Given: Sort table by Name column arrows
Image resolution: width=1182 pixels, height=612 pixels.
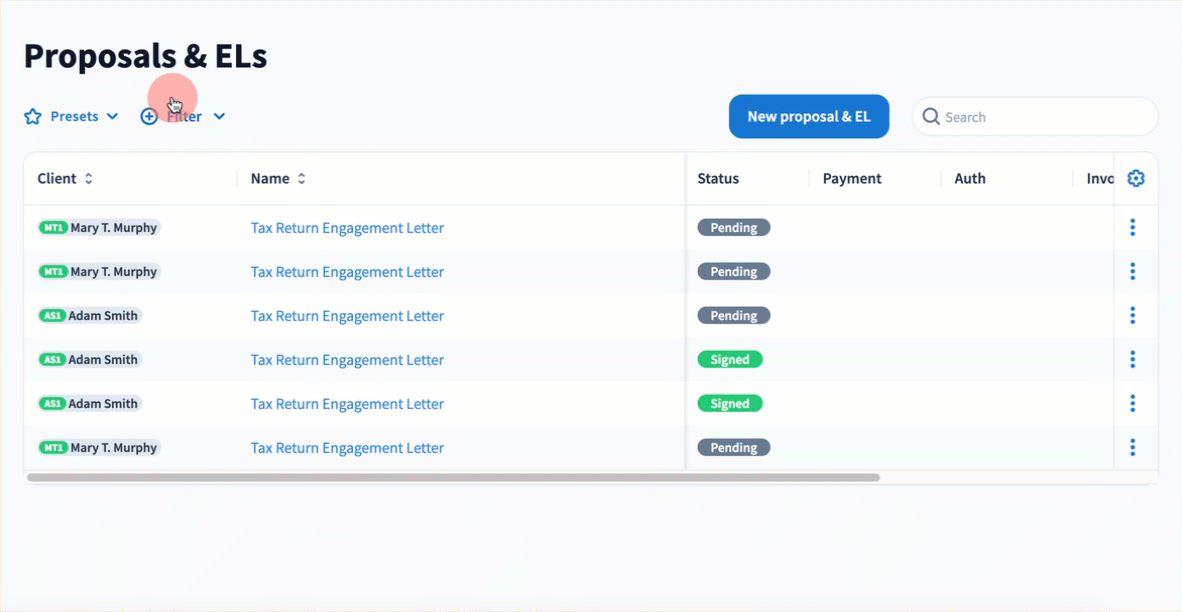Looking at the screenshot, I should pos(302,179).
